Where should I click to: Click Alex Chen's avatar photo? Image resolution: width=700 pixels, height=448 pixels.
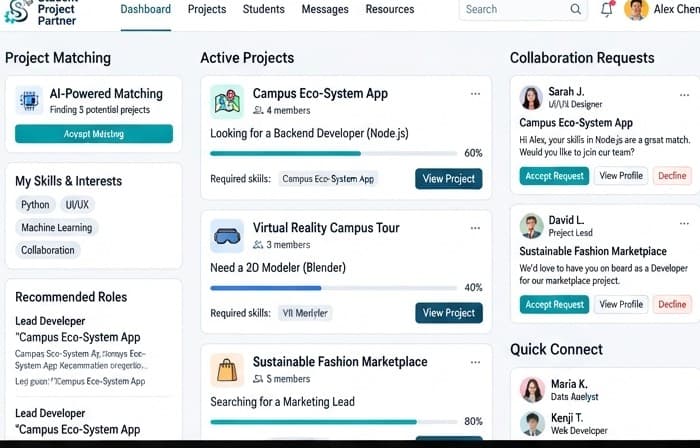pos(636,9)
